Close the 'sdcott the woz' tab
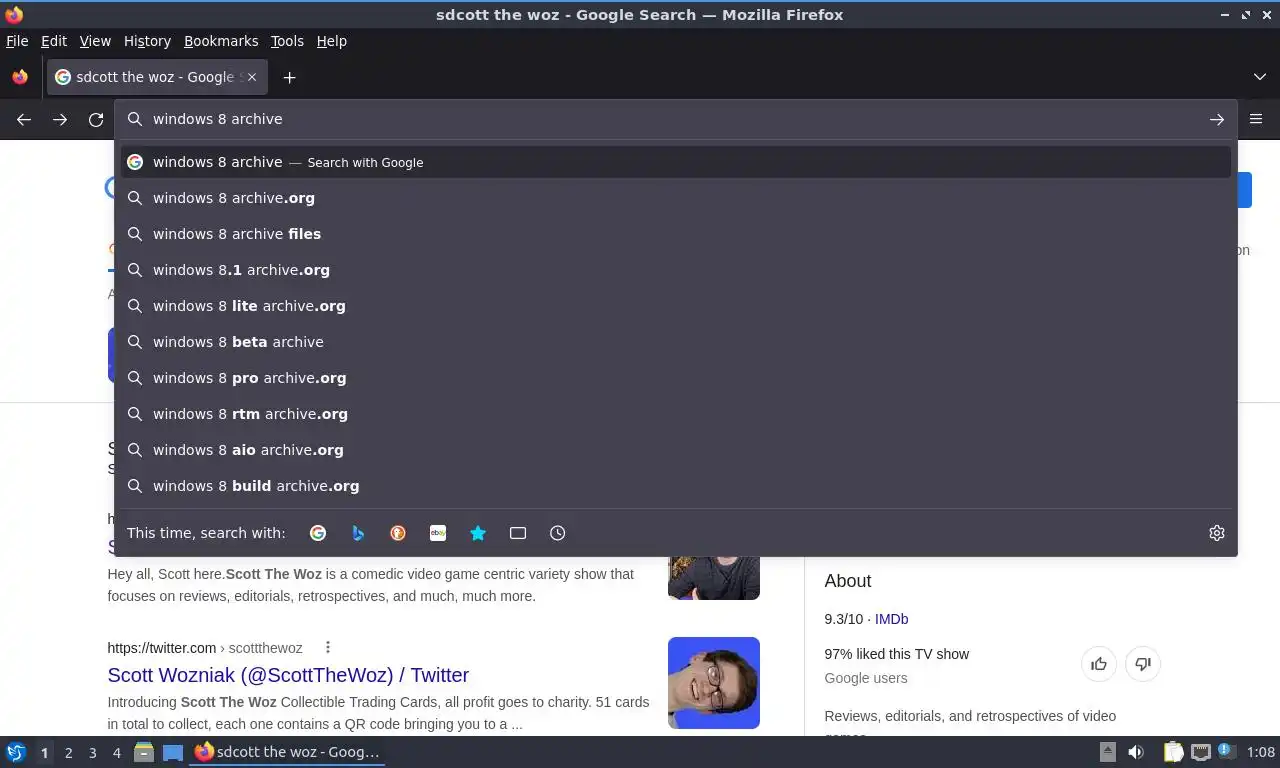Screen dimensions: 1280x768 pos(252,77)
